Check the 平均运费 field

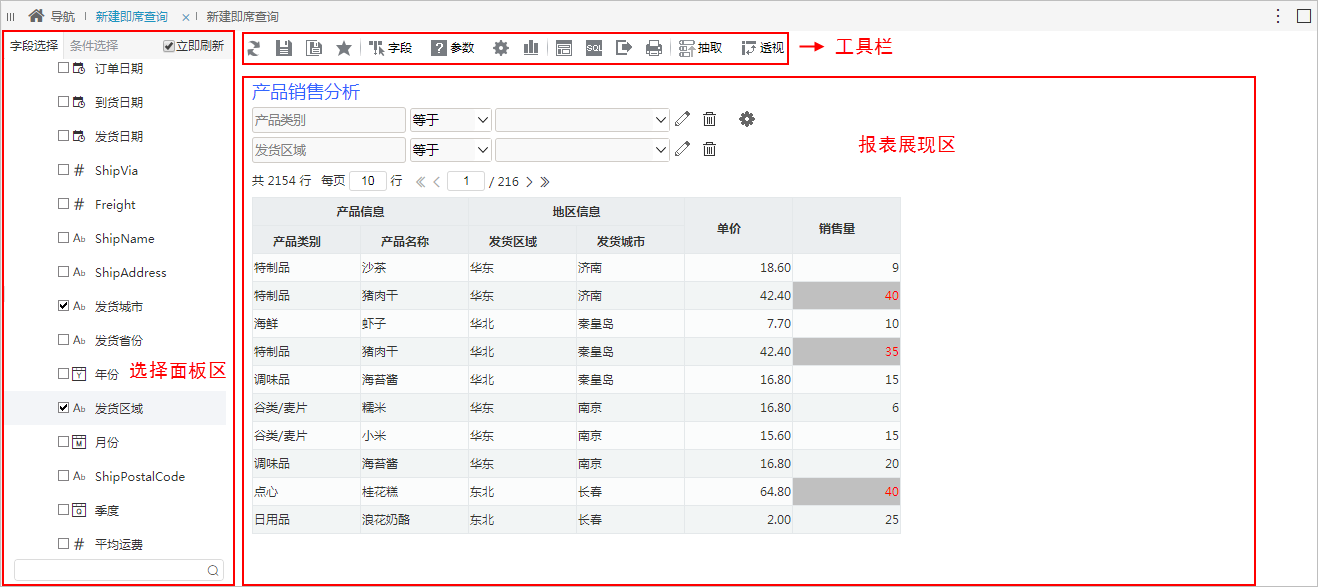pos(64,544)
